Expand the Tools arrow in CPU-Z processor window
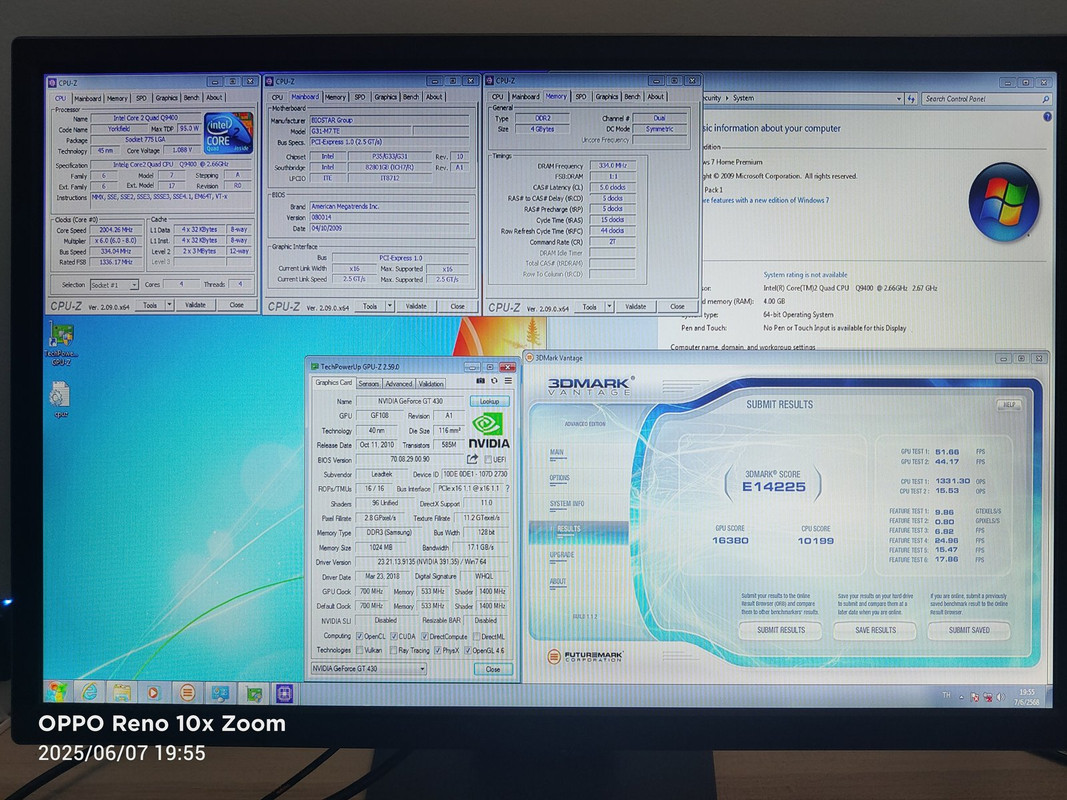Image resolution: width=1067 pixels, height=800 pixels. click(169, 305)
